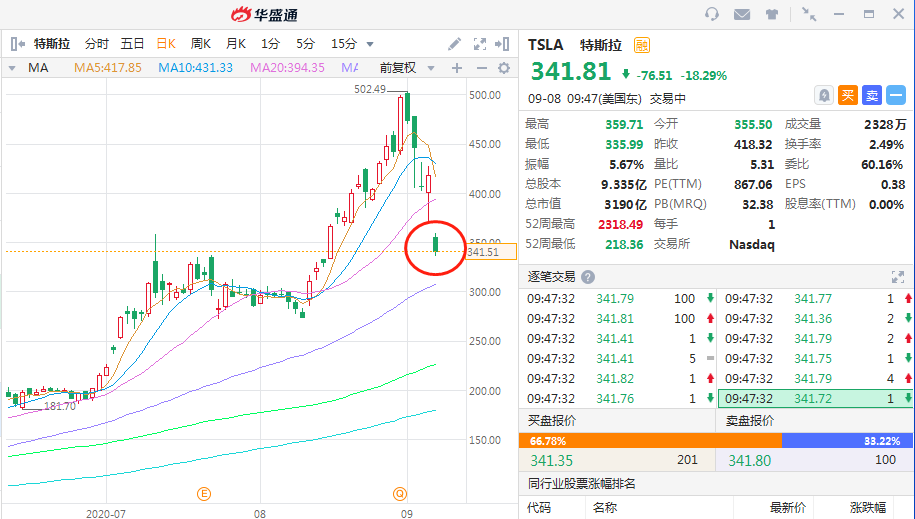The height and width of the screenshot is (519, 915).
Task: Click the TSLA ticker symbol
Action: (x=546, y=45)
